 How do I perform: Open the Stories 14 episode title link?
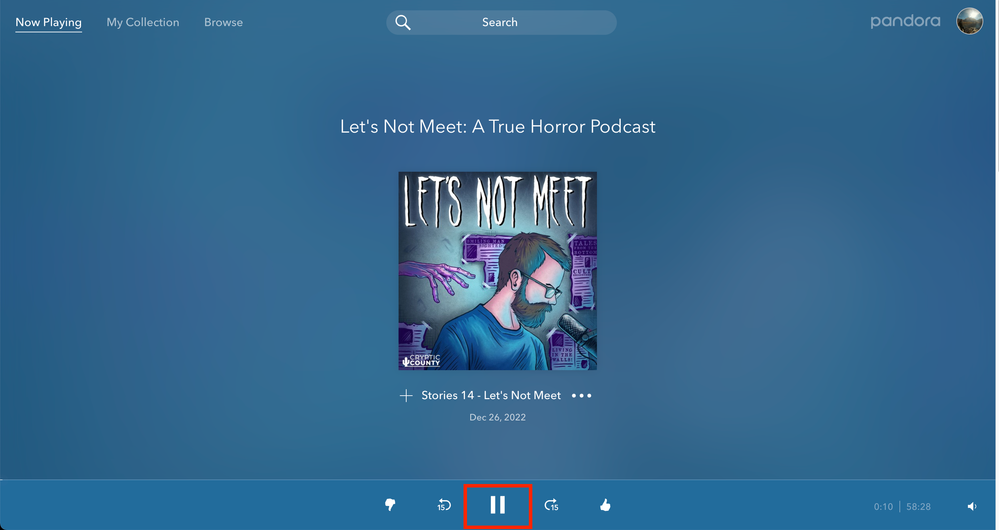click(x=491, y=396)
